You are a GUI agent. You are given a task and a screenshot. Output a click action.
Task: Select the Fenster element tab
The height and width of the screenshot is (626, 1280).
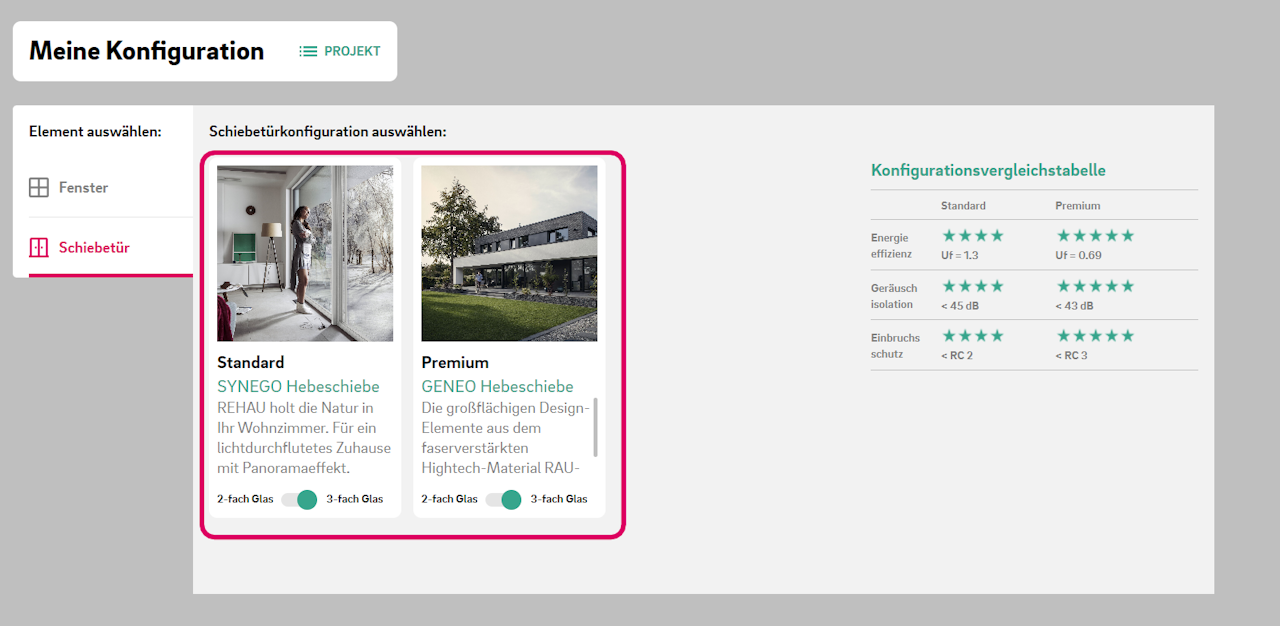[x=111, y=188]
